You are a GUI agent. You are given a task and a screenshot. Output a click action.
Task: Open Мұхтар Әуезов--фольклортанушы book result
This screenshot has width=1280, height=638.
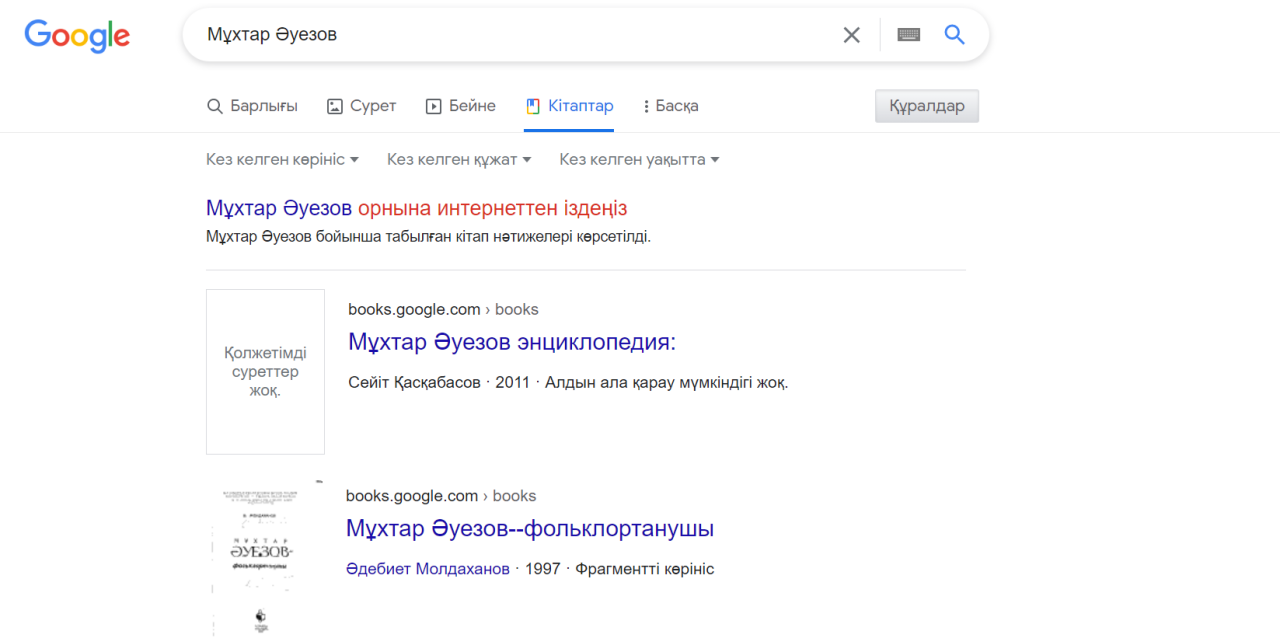coord(529,528)
